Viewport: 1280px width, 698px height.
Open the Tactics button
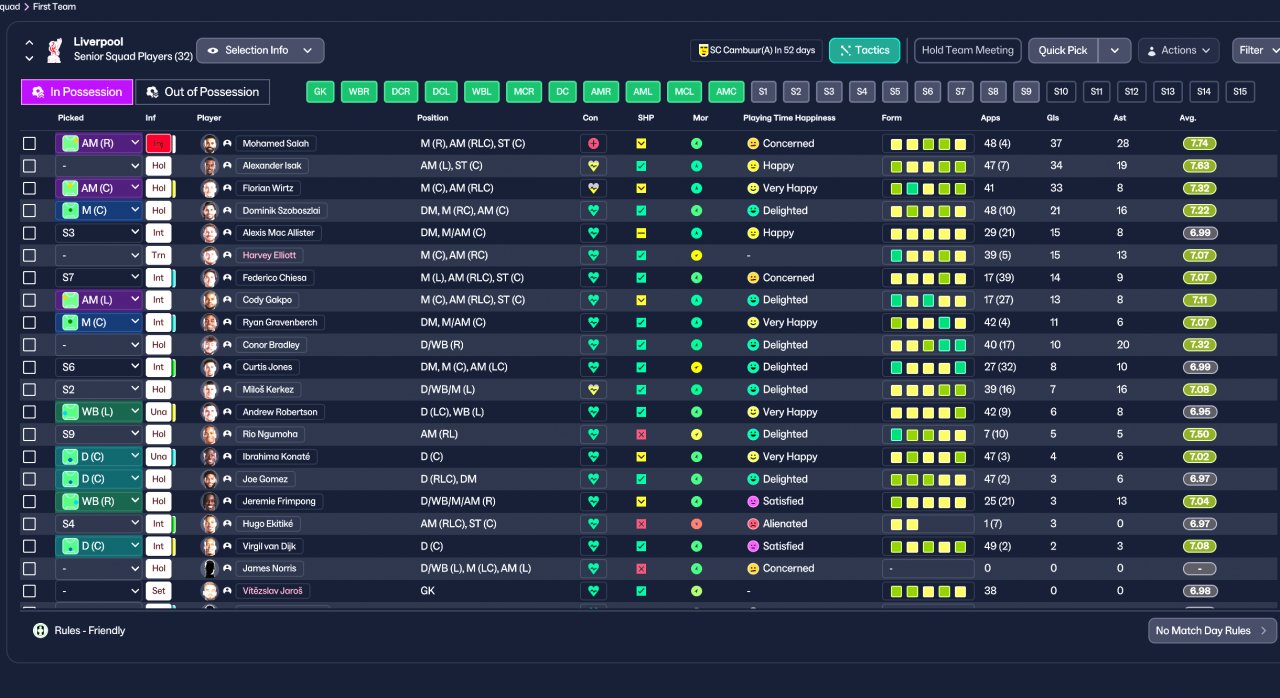(864, 50)
